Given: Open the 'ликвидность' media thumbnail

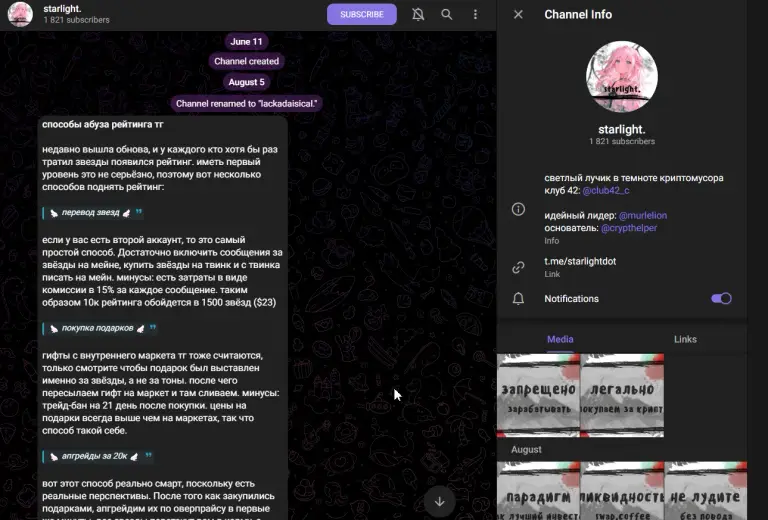Looking at the screenshot, I should click(x=622, y=490).
